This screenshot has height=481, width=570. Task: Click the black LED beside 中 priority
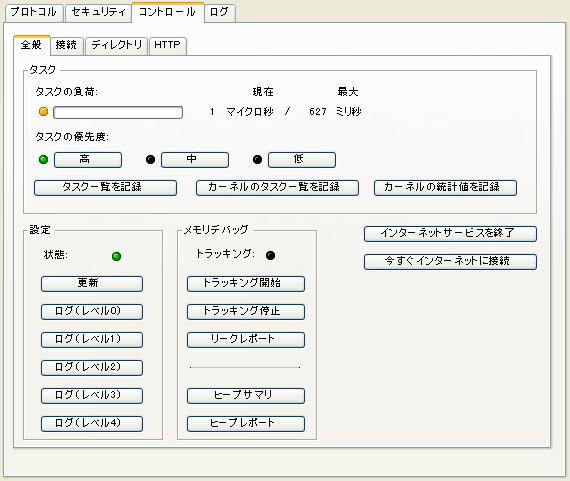[150, 159]
